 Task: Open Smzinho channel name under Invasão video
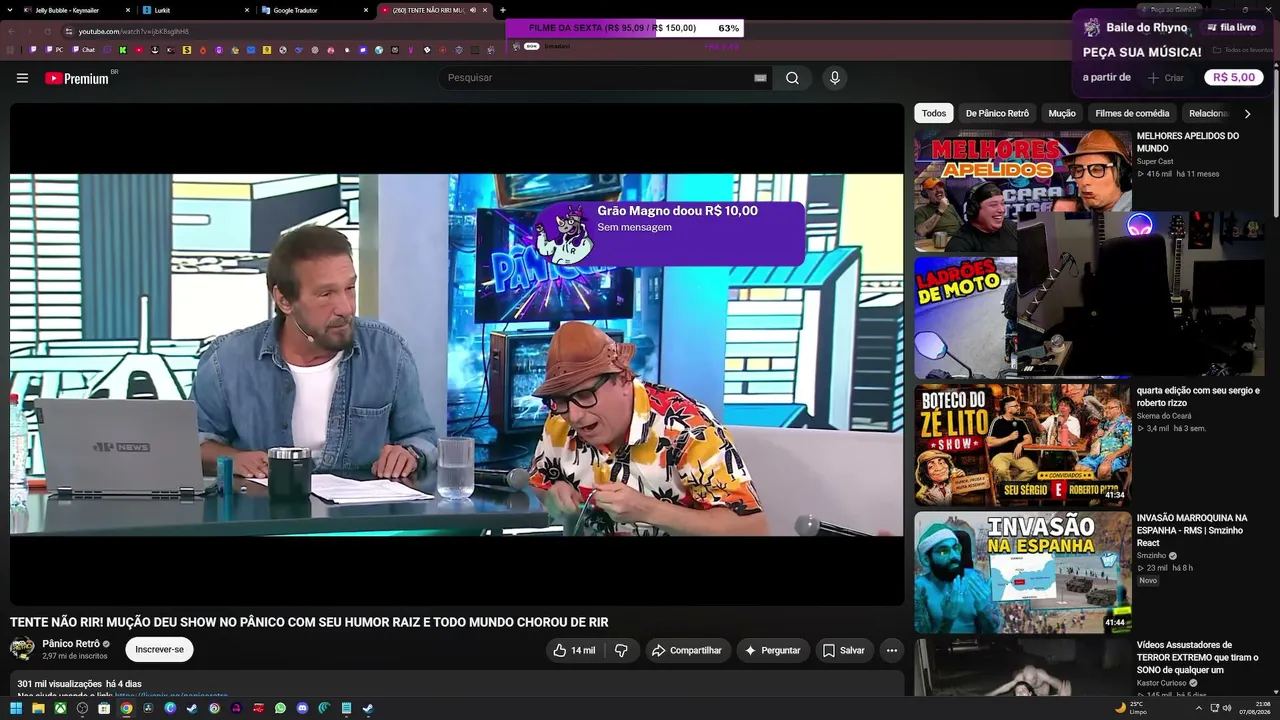click(x=1151, y=556)
